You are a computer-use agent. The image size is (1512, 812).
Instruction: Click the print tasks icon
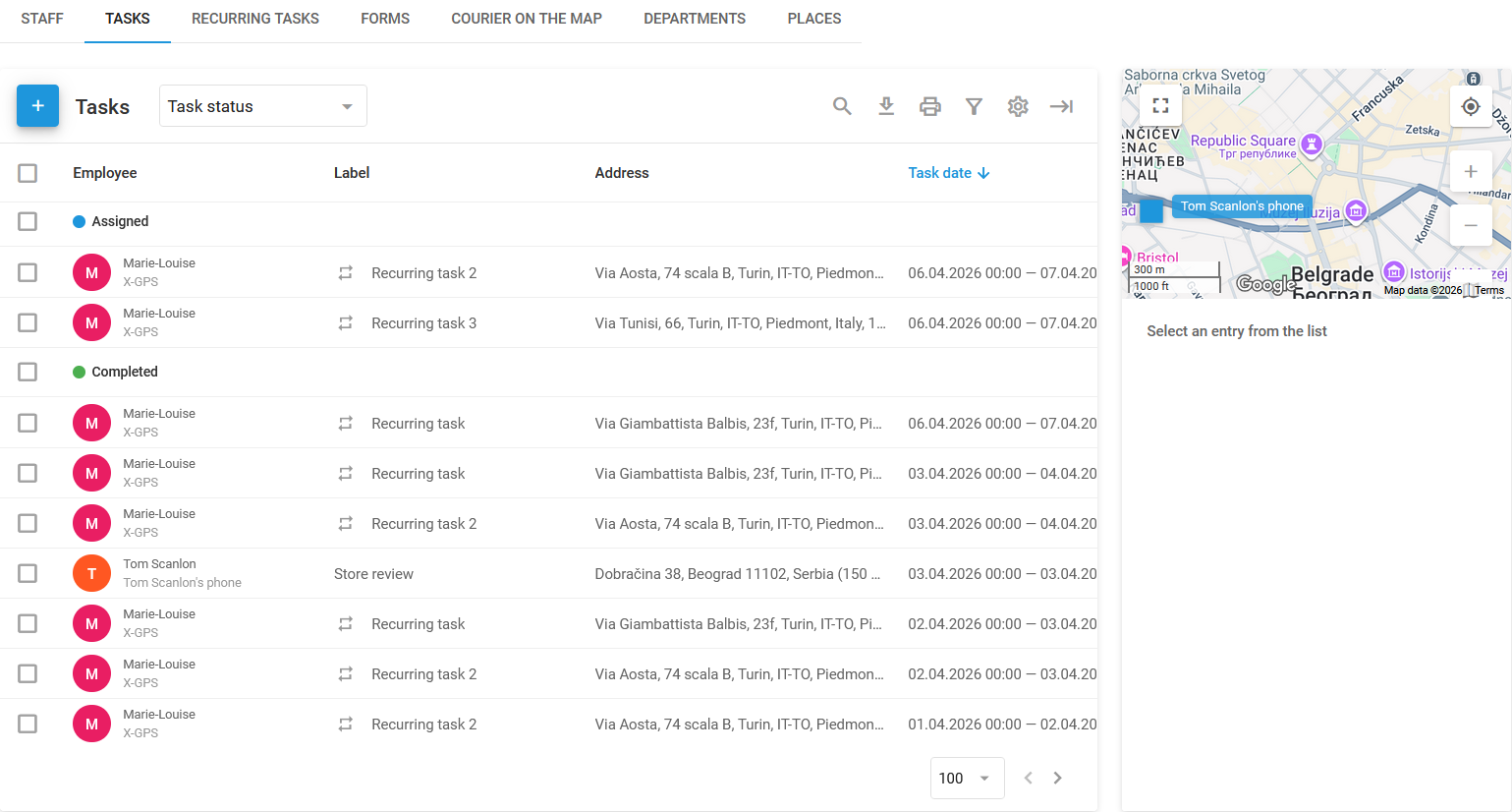pyautogui.click(x=930, y=106)
